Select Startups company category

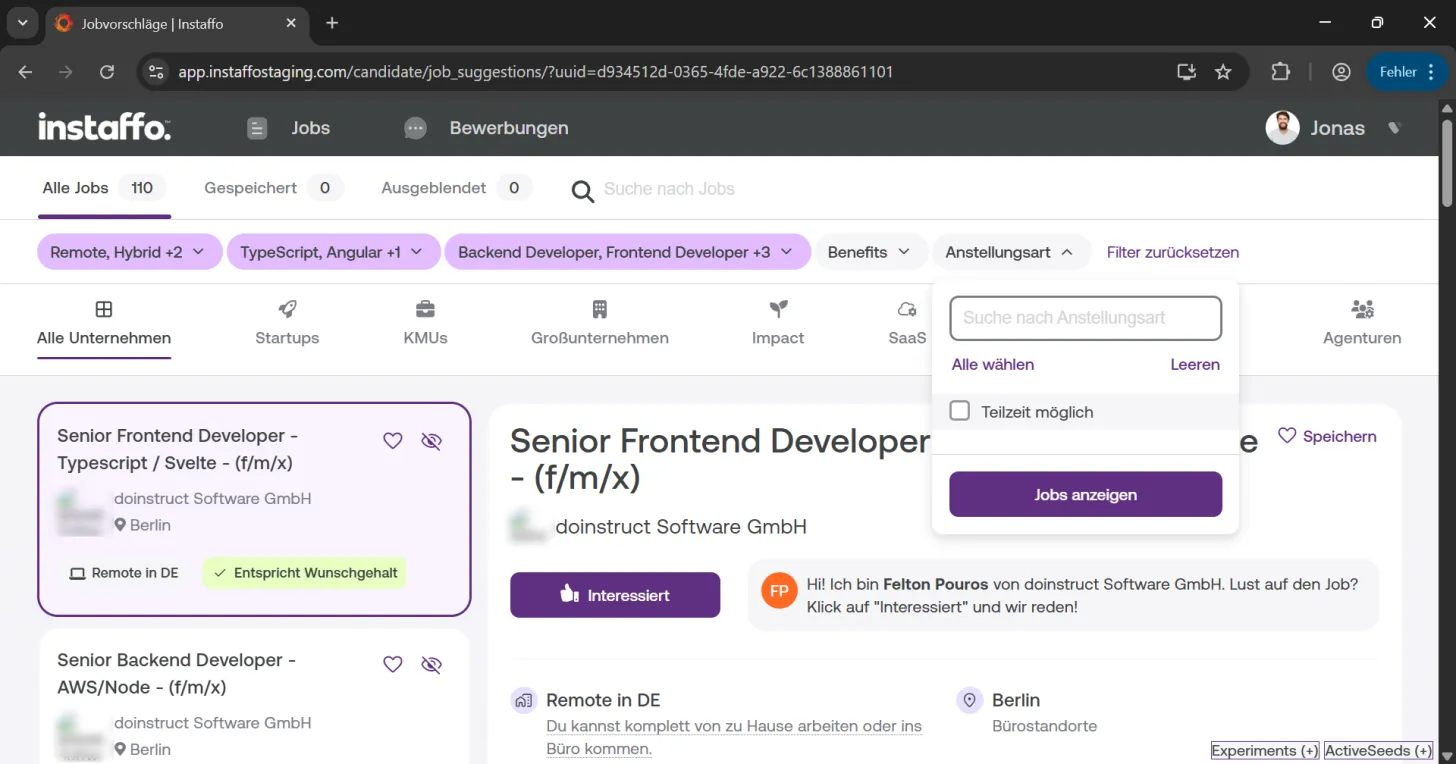point(287,323)
